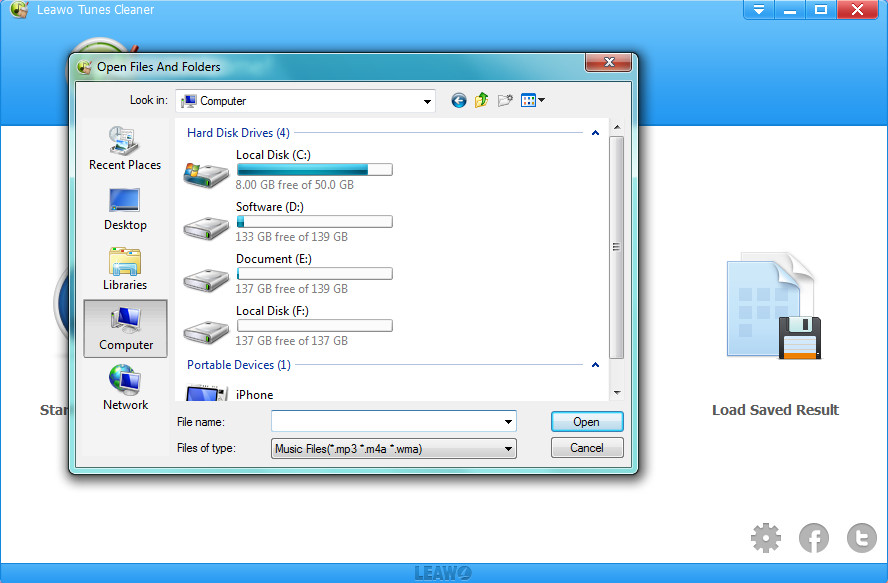Open the View menu icon
This screenshot has height=583, width=888.
531,100
